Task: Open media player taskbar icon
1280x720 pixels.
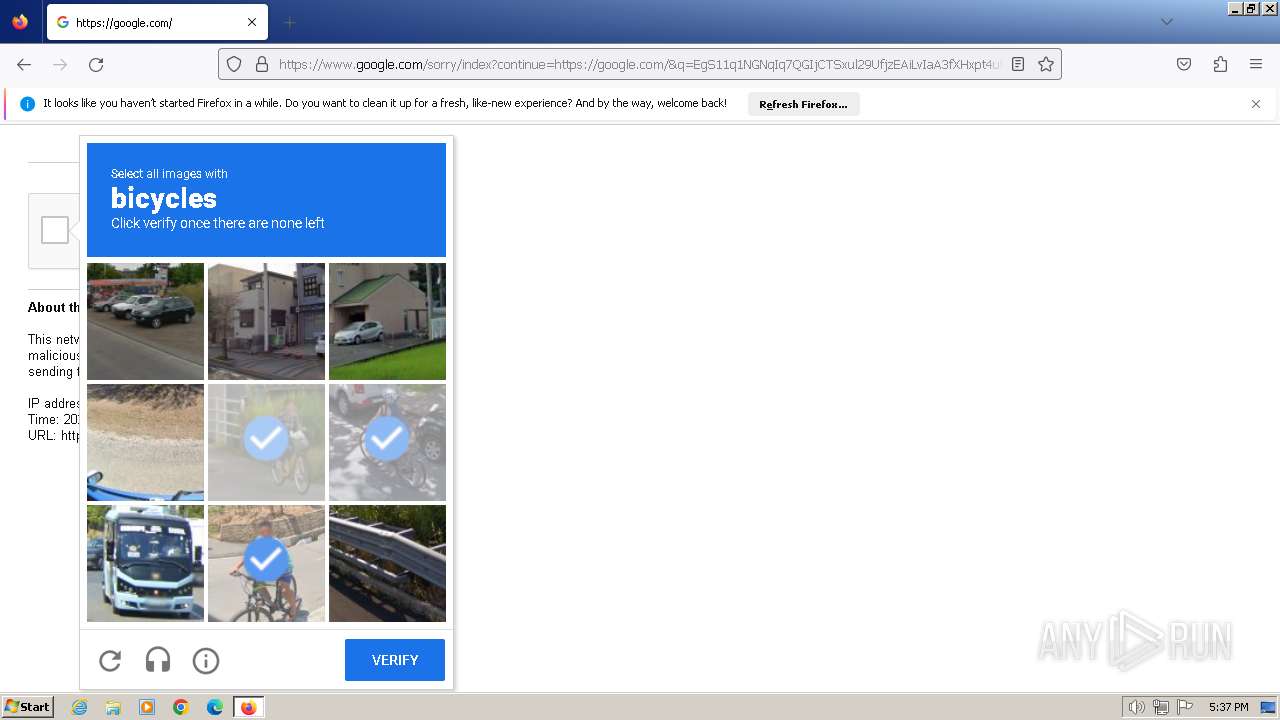Action: 147,707
